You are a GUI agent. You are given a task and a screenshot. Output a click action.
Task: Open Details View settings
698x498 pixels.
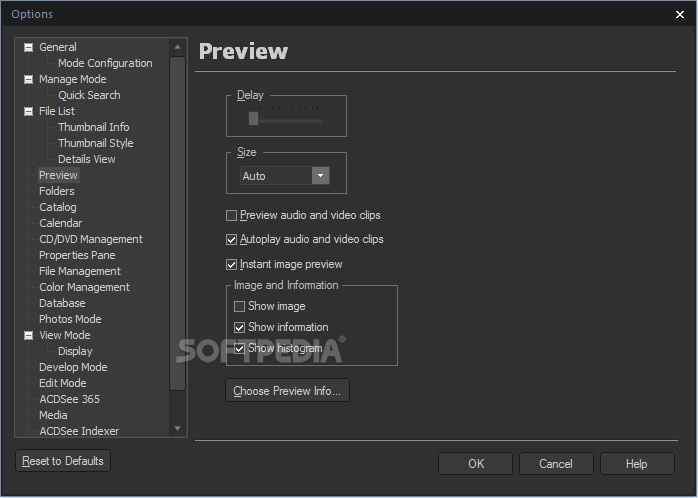[x=87, y=159]
